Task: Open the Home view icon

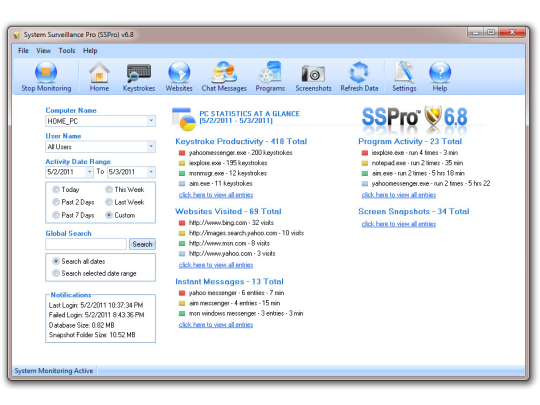Action: tap(99, 72)
